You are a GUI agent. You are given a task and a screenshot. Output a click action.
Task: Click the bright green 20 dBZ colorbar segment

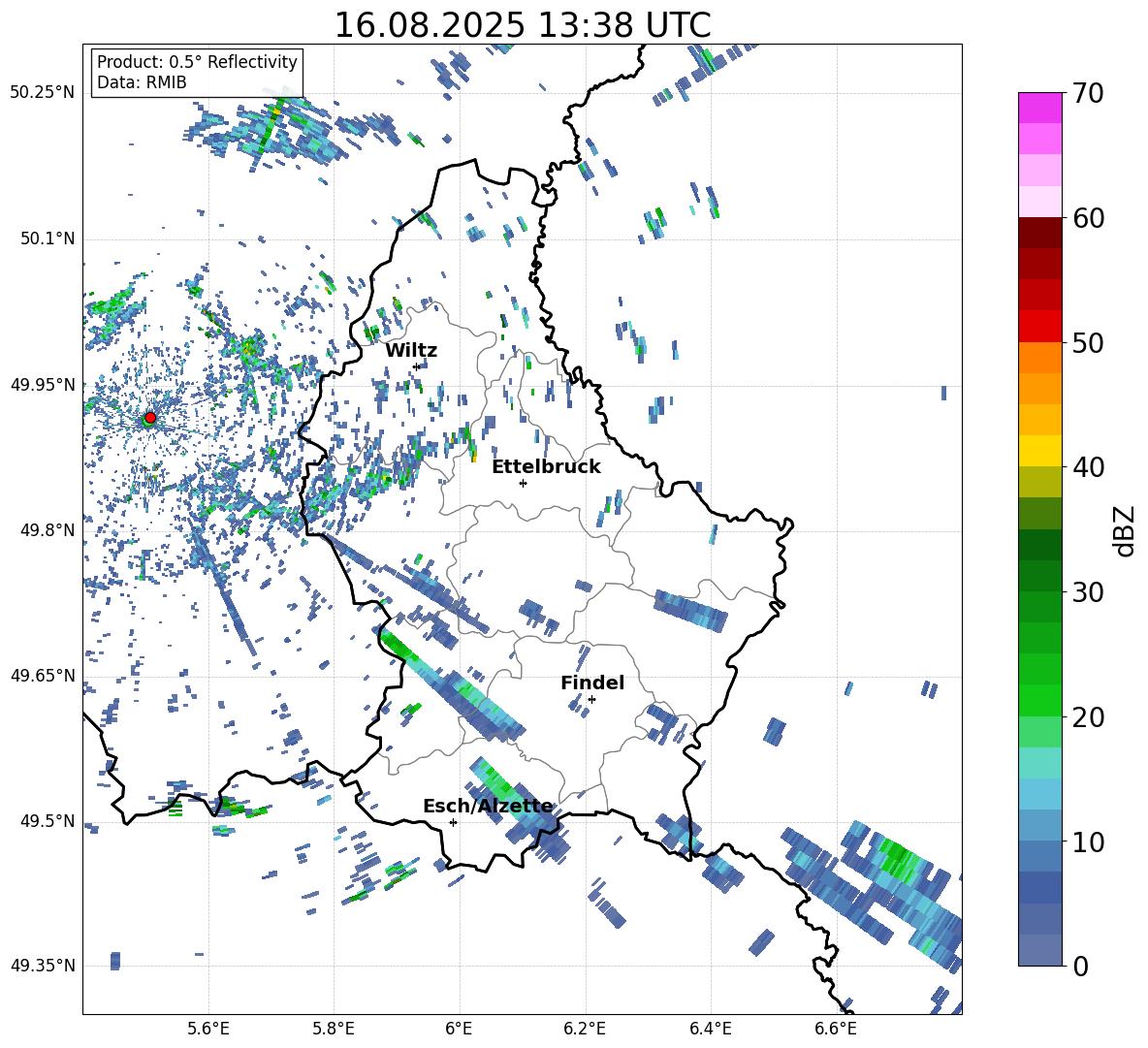click(x=1039, y=700)
